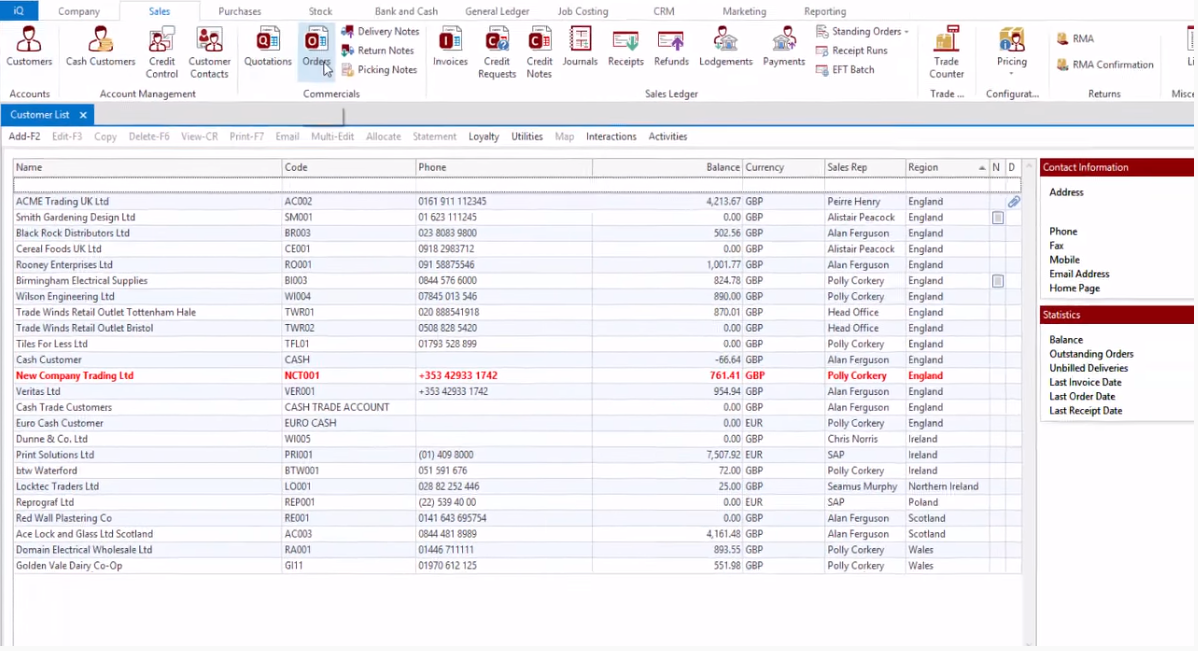The height and width of the screenshot is (651, 1198).
Task: Open Picking Notes
Action: click(379, 70)
